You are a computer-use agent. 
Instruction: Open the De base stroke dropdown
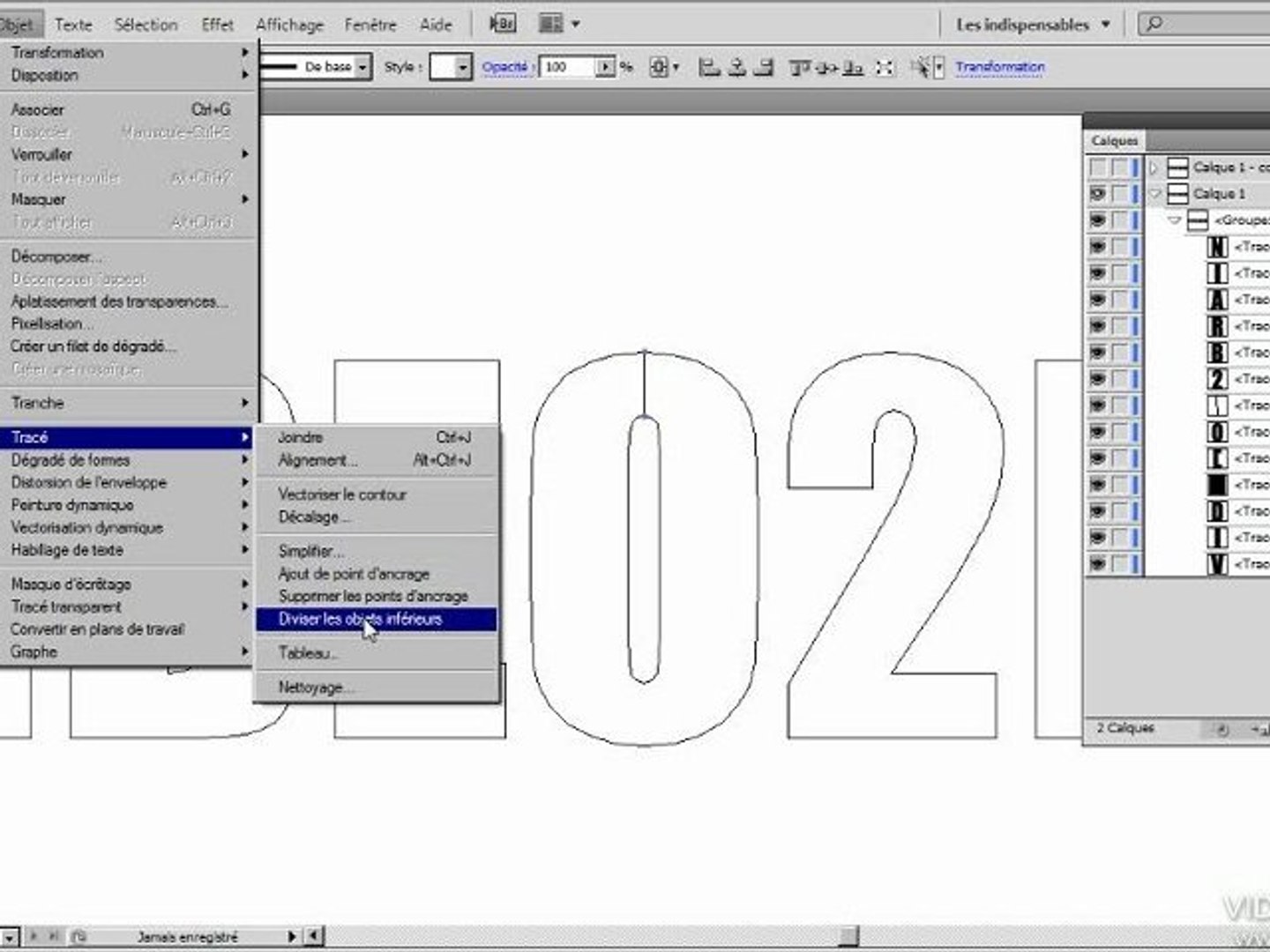coord(362,67)
